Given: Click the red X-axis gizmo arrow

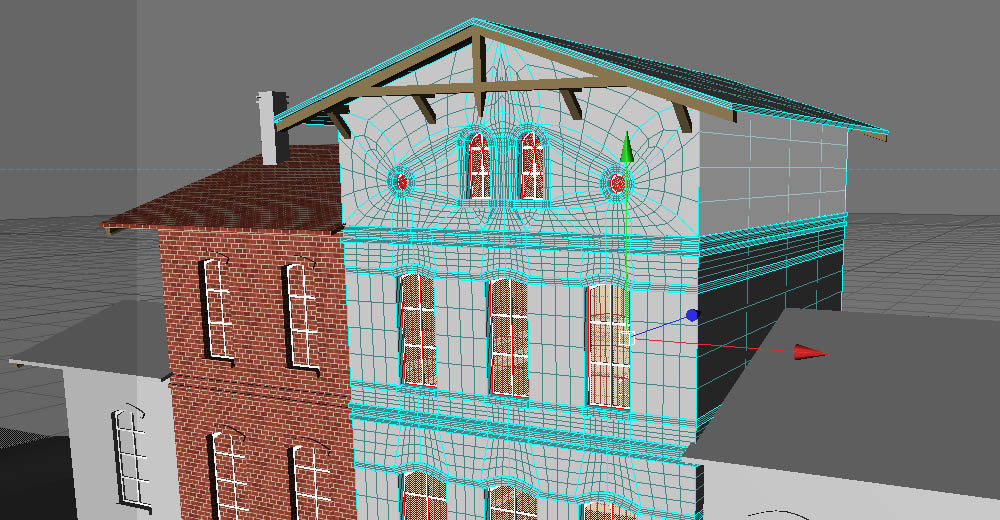Looking at the screenshot, I should [x=808, y=352].
